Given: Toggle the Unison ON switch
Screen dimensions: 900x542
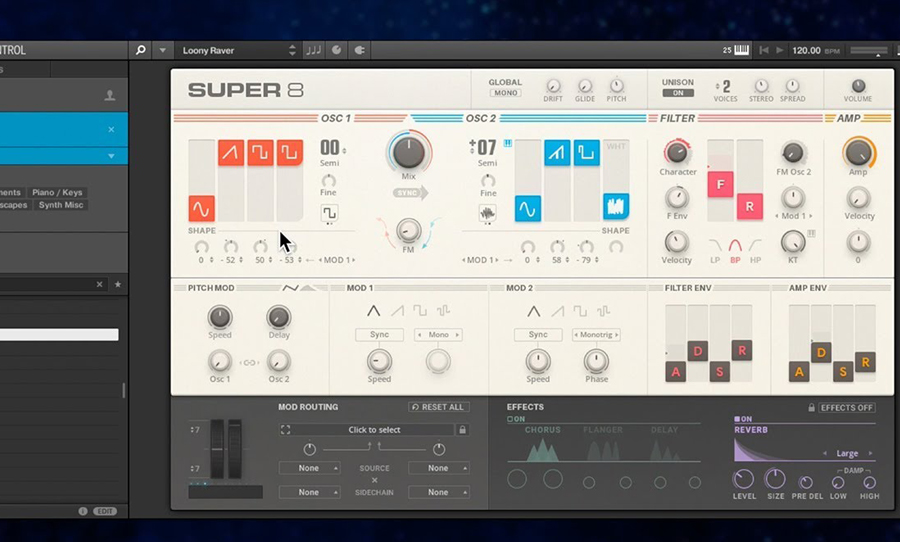Looking at the screenshot, I should (x=677, y=93).
